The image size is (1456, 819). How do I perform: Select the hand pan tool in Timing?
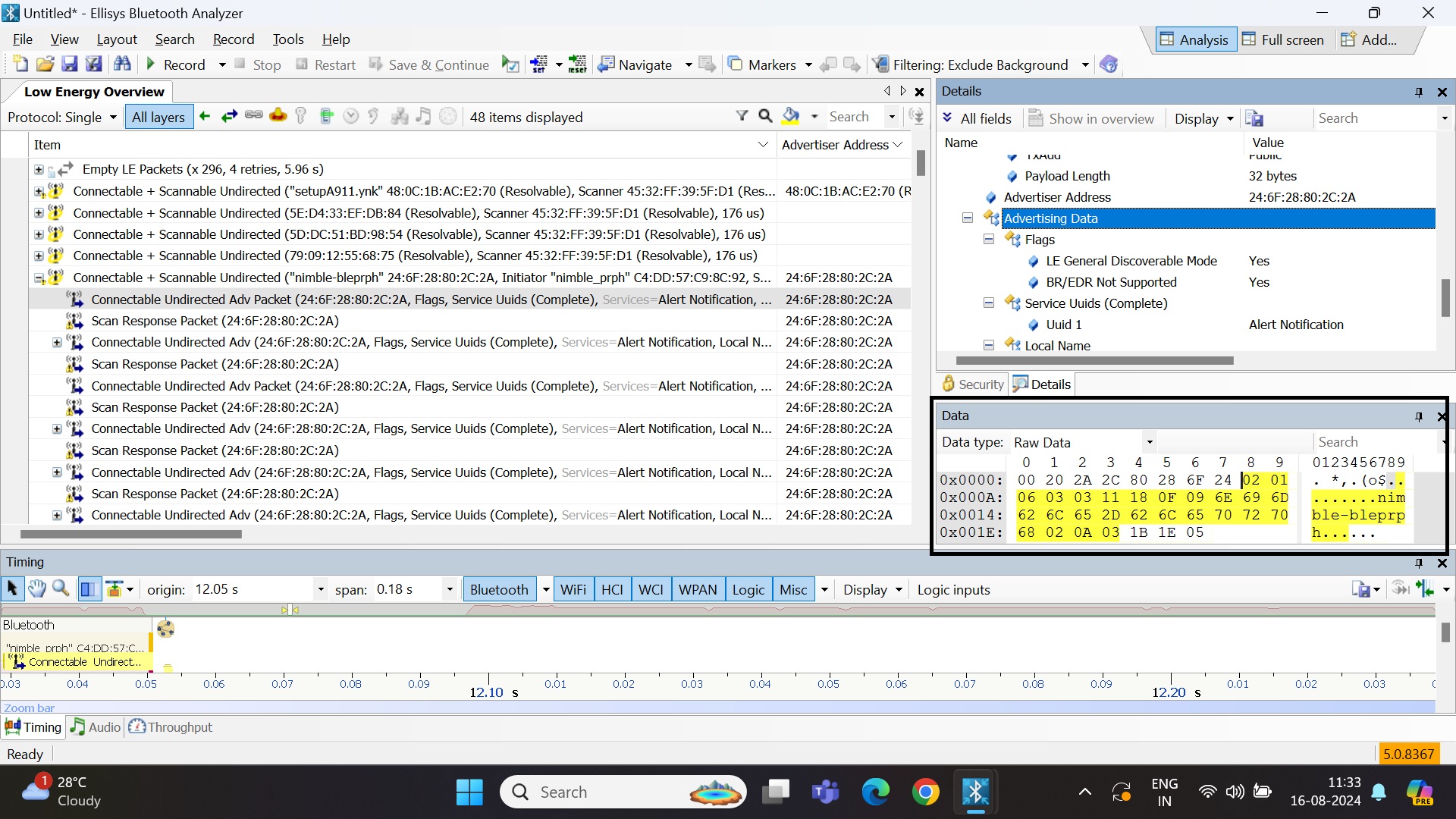pyautogui.click(x=36, y=588)
